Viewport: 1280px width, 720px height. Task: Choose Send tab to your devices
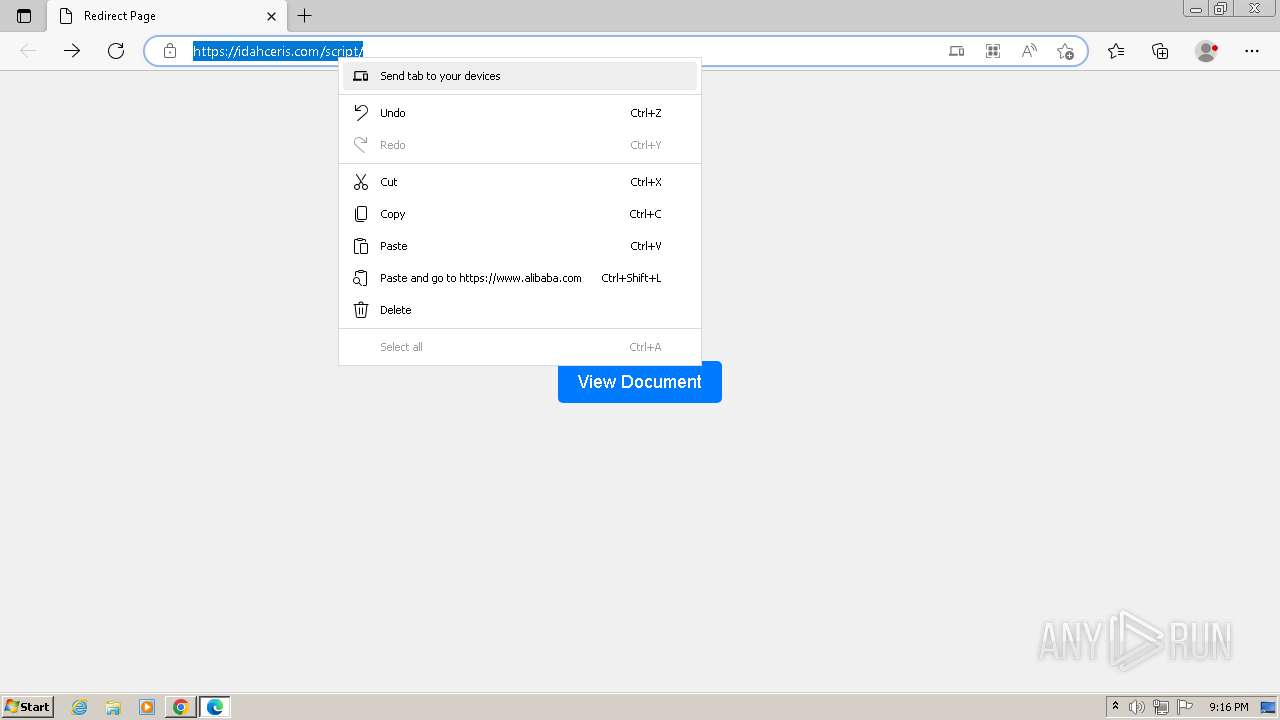click(520, 76)
